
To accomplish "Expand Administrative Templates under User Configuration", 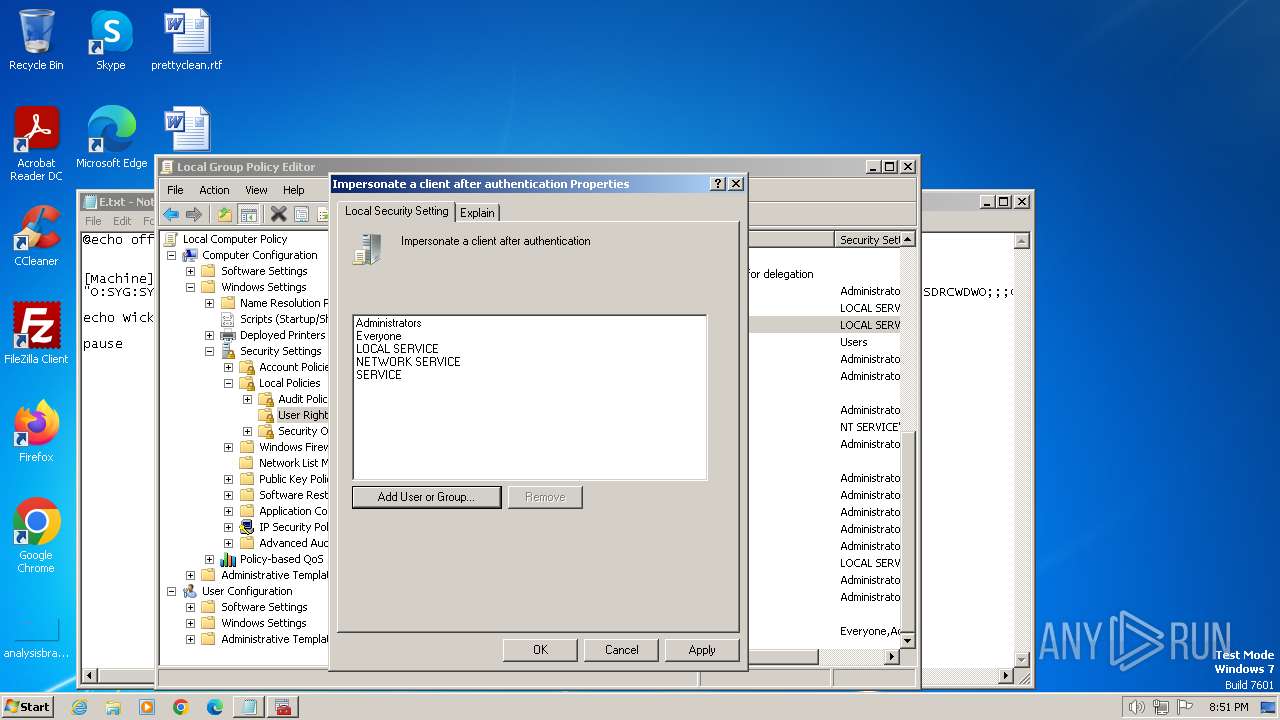I will [190, 639].
